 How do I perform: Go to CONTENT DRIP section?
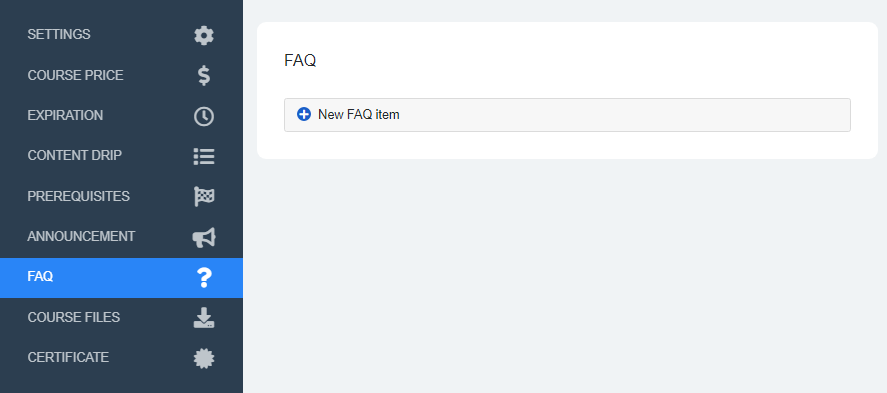pos(121,156)
